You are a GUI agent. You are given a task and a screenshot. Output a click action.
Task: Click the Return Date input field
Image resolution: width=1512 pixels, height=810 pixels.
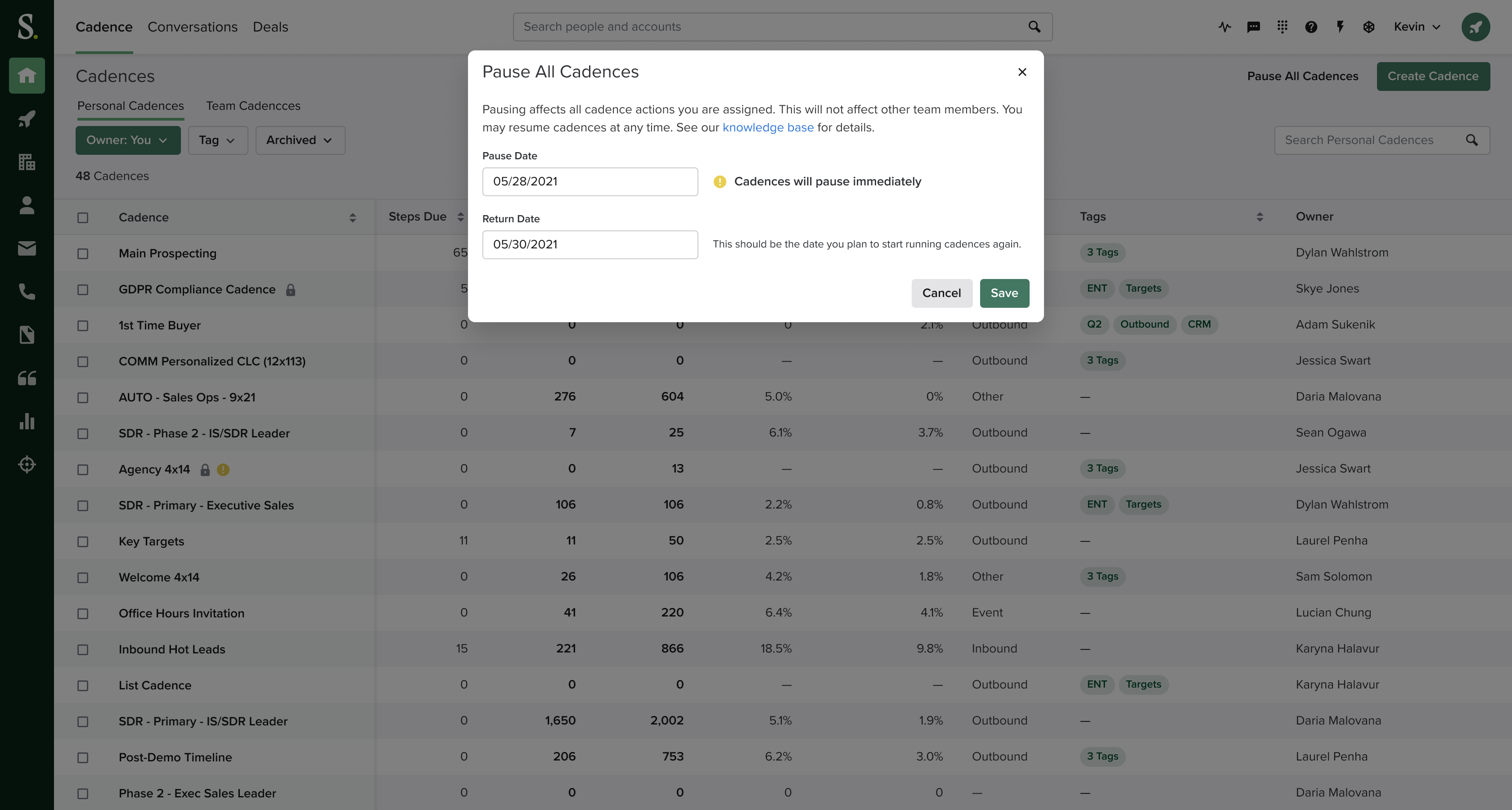tap(589, 244)
